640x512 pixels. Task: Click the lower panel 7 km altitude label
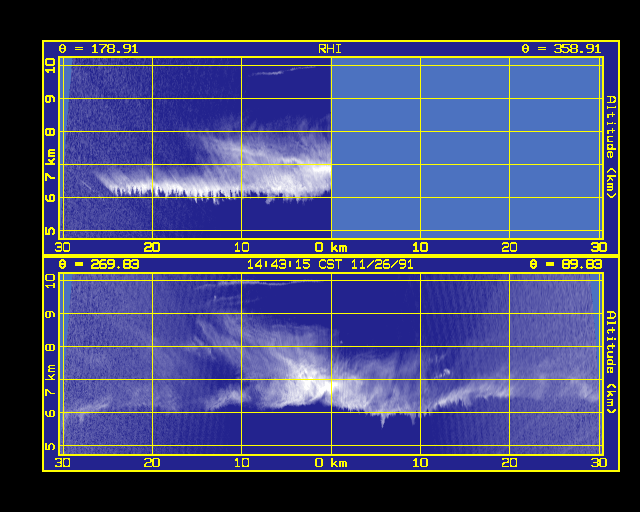pyautogui.click(x=50, y=380)
